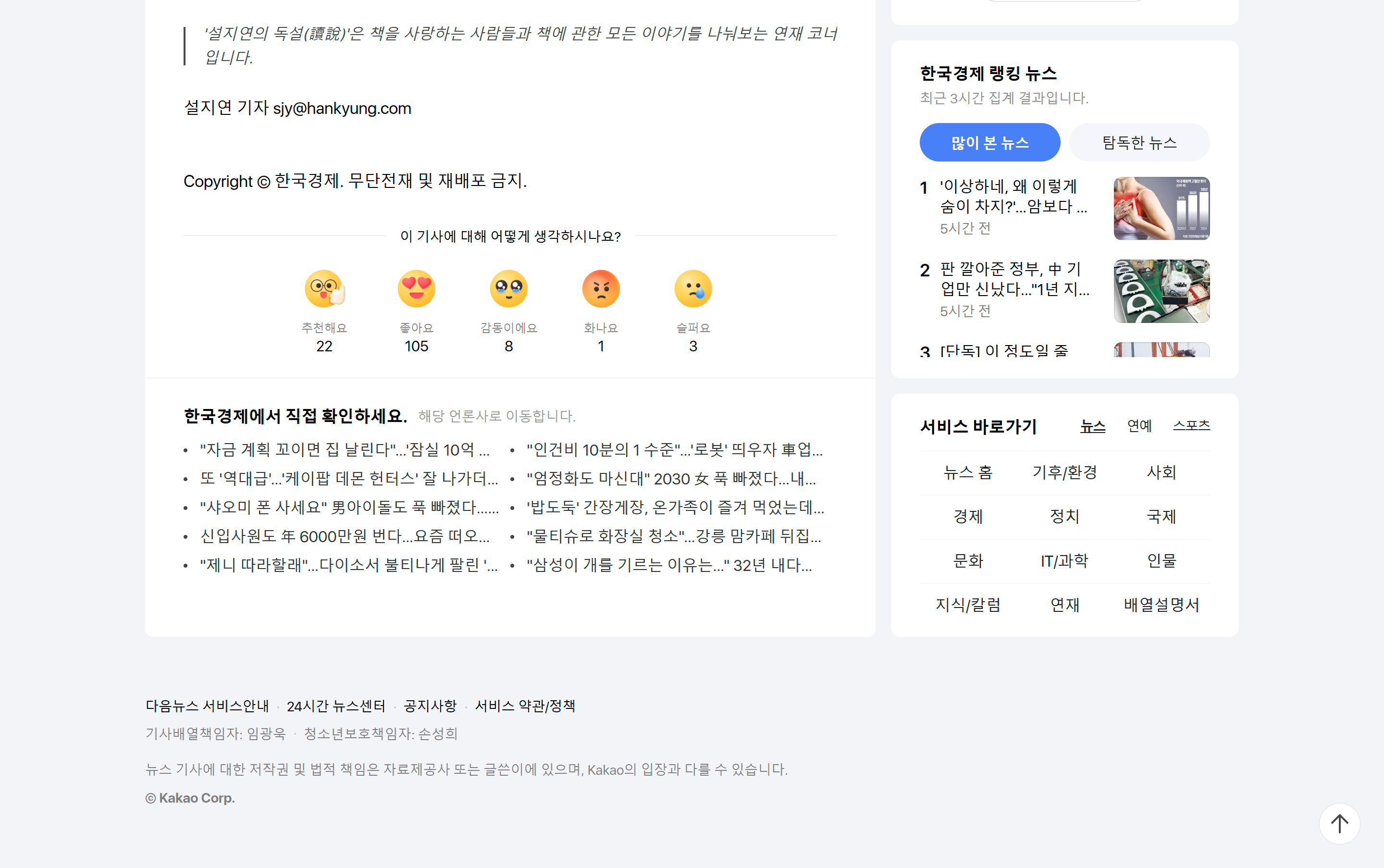Select the 연예 service shortcut tab
This screenshot has width=1384, height=868.
[1139, 426]
